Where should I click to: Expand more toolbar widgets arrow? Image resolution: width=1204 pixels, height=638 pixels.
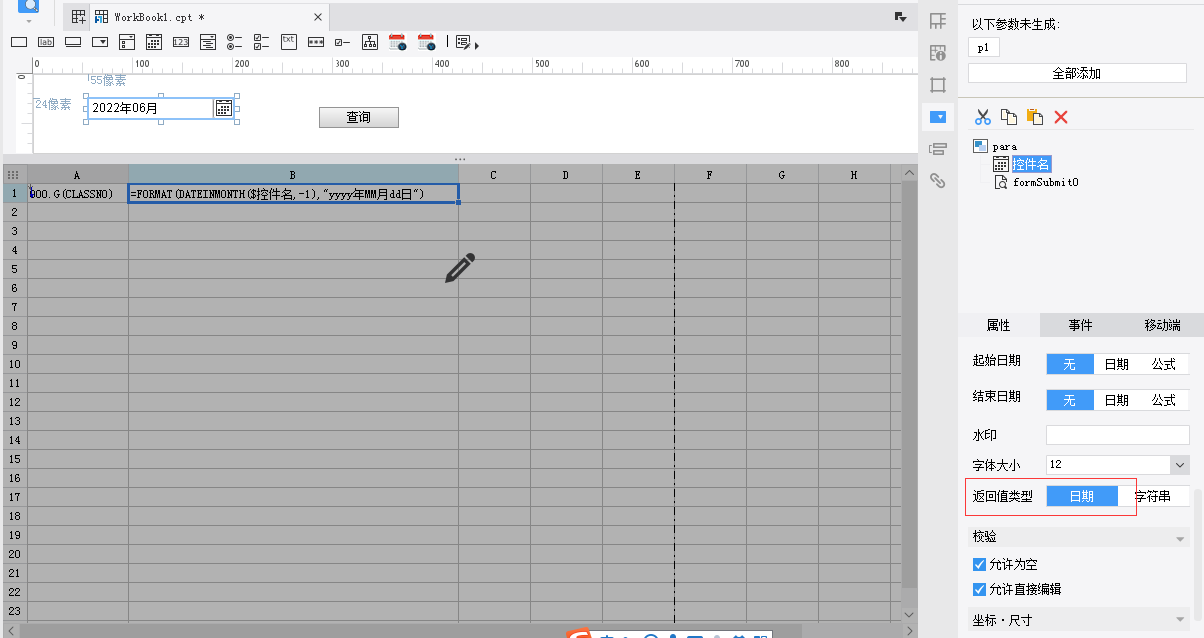click(x=477, y=46)
